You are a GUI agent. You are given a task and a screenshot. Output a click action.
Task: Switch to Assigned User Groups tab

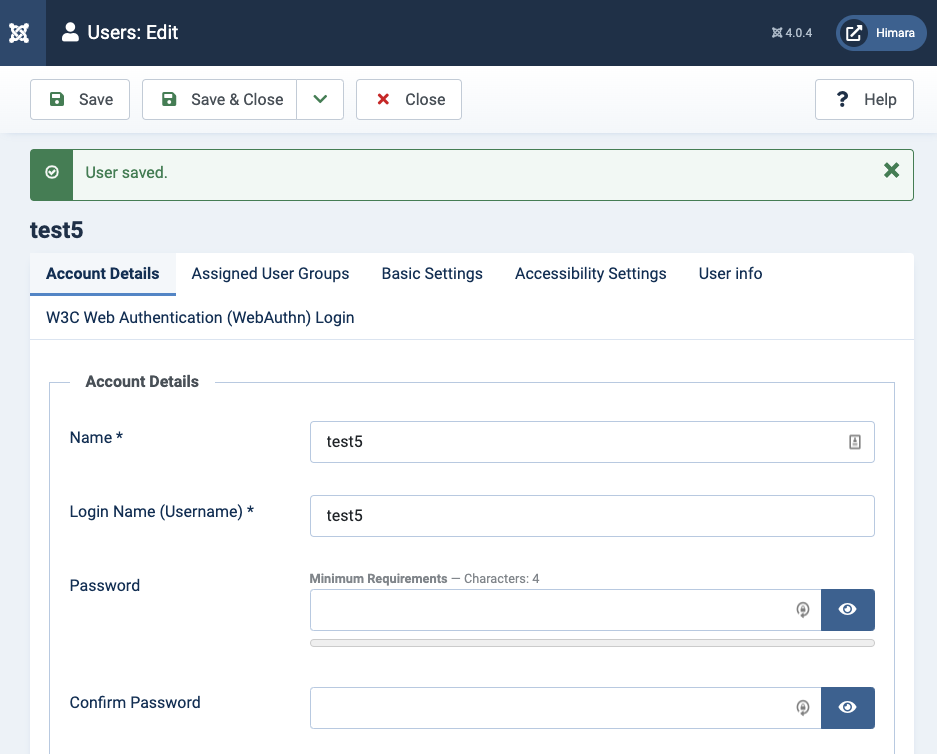tap(270, 274)
